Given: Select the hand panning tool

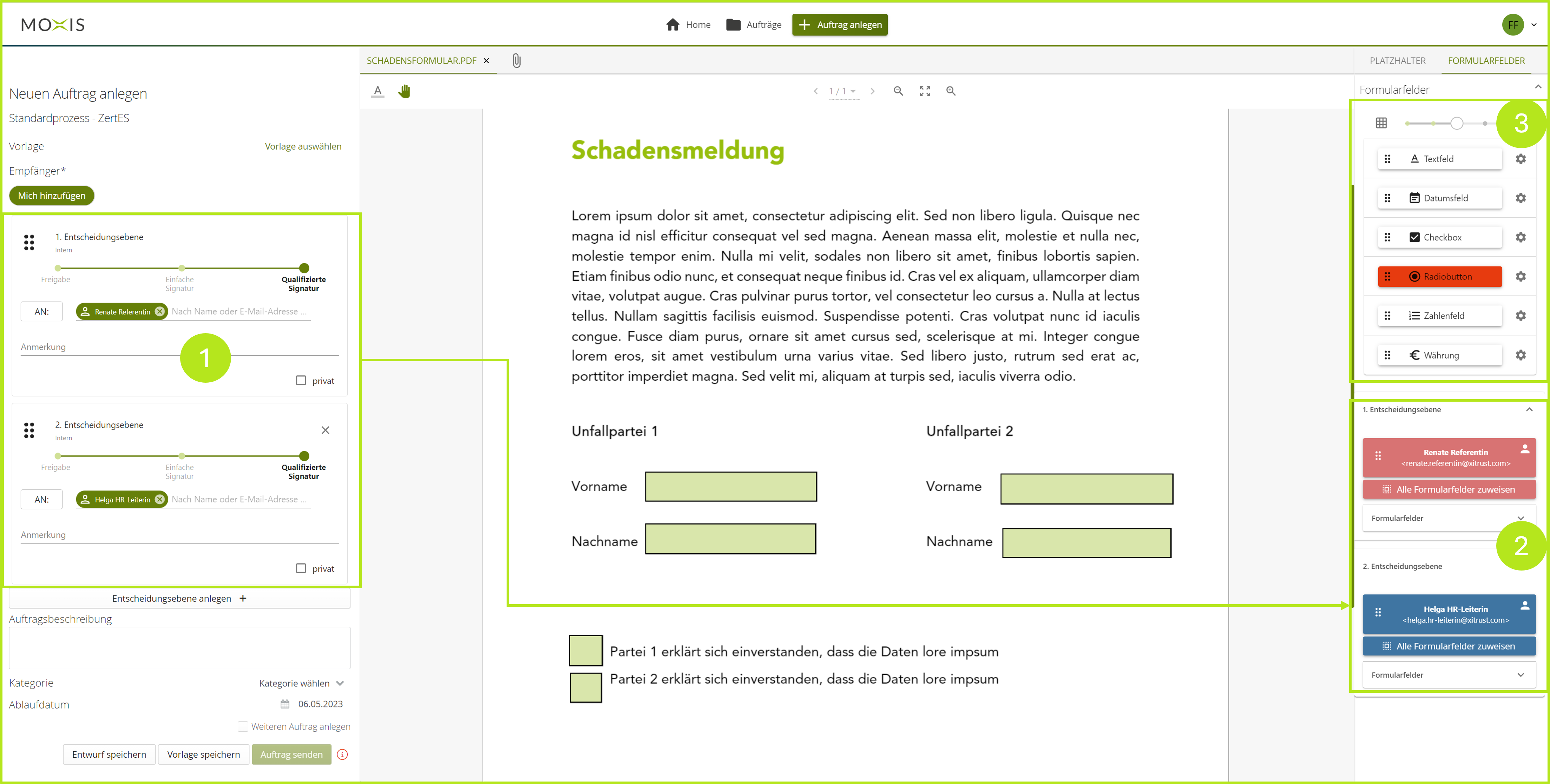Looking at the screenshot, I should click(404, 91).
